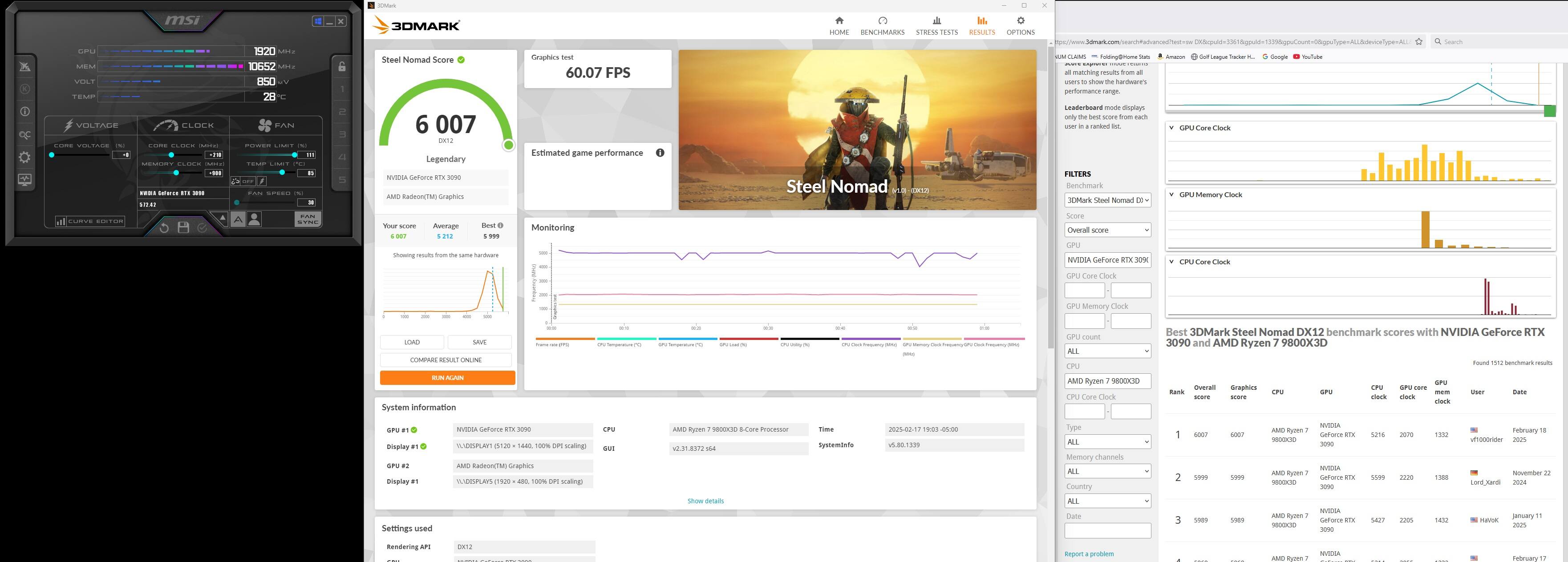This screenshot has width=1568, height=562.
Task: Open the Google bookmark
Action: click(x=1275, y=57)
